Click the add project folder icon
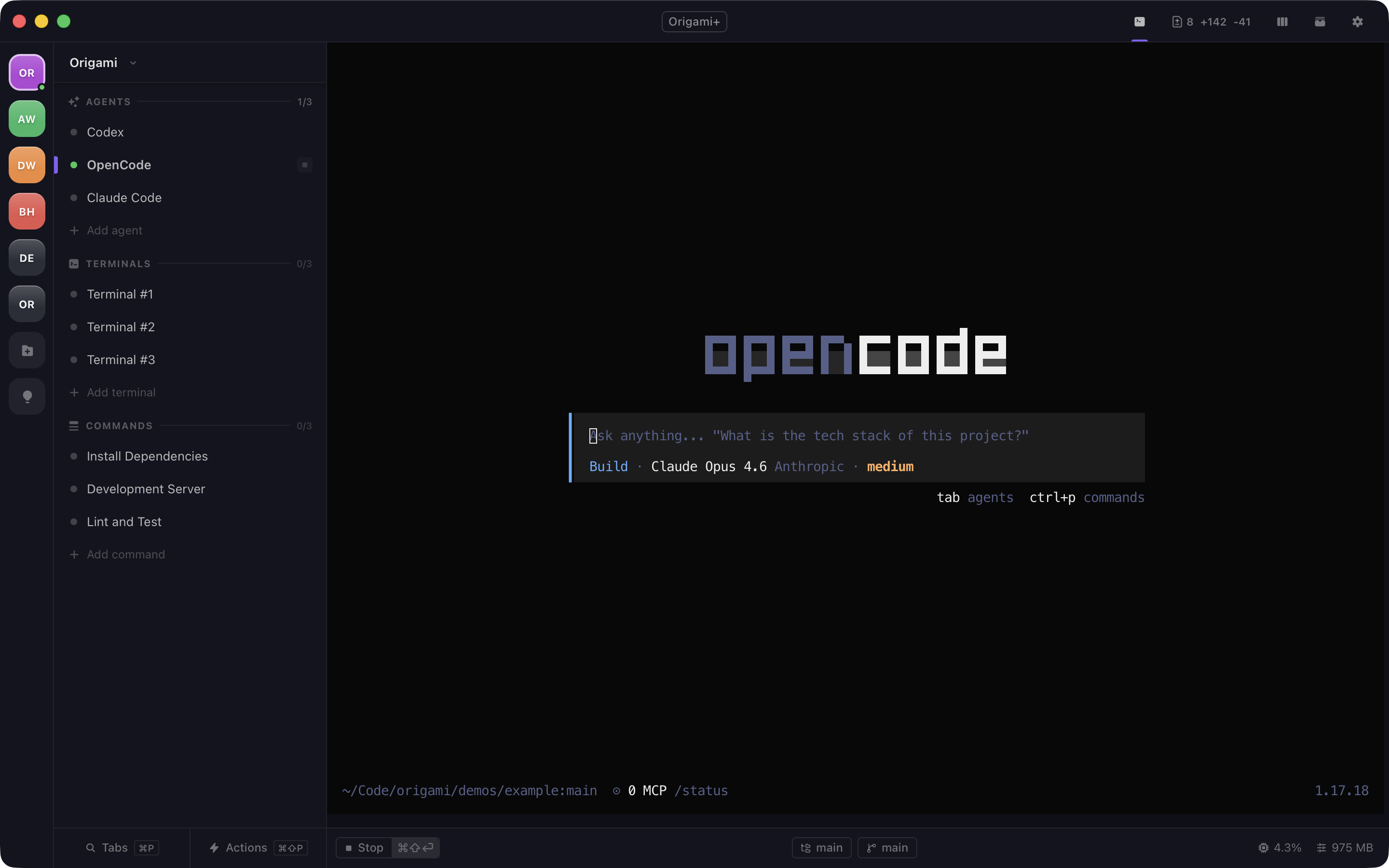1389x868 pixels. tap(27, 350)
